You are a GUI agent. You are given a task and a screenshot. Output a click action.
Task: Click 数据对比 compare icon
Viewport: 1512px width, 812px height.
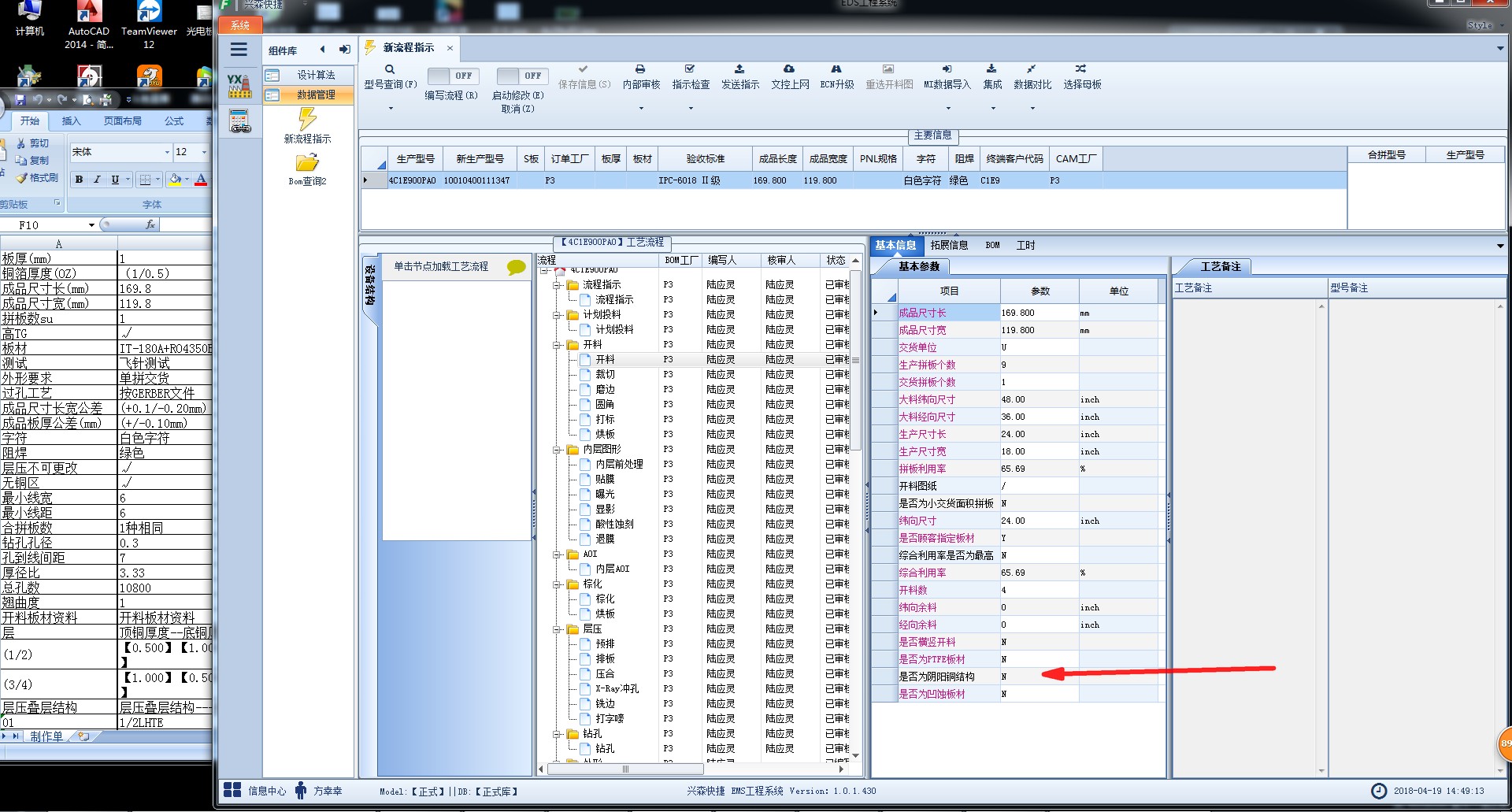(x=1032, y=69)
